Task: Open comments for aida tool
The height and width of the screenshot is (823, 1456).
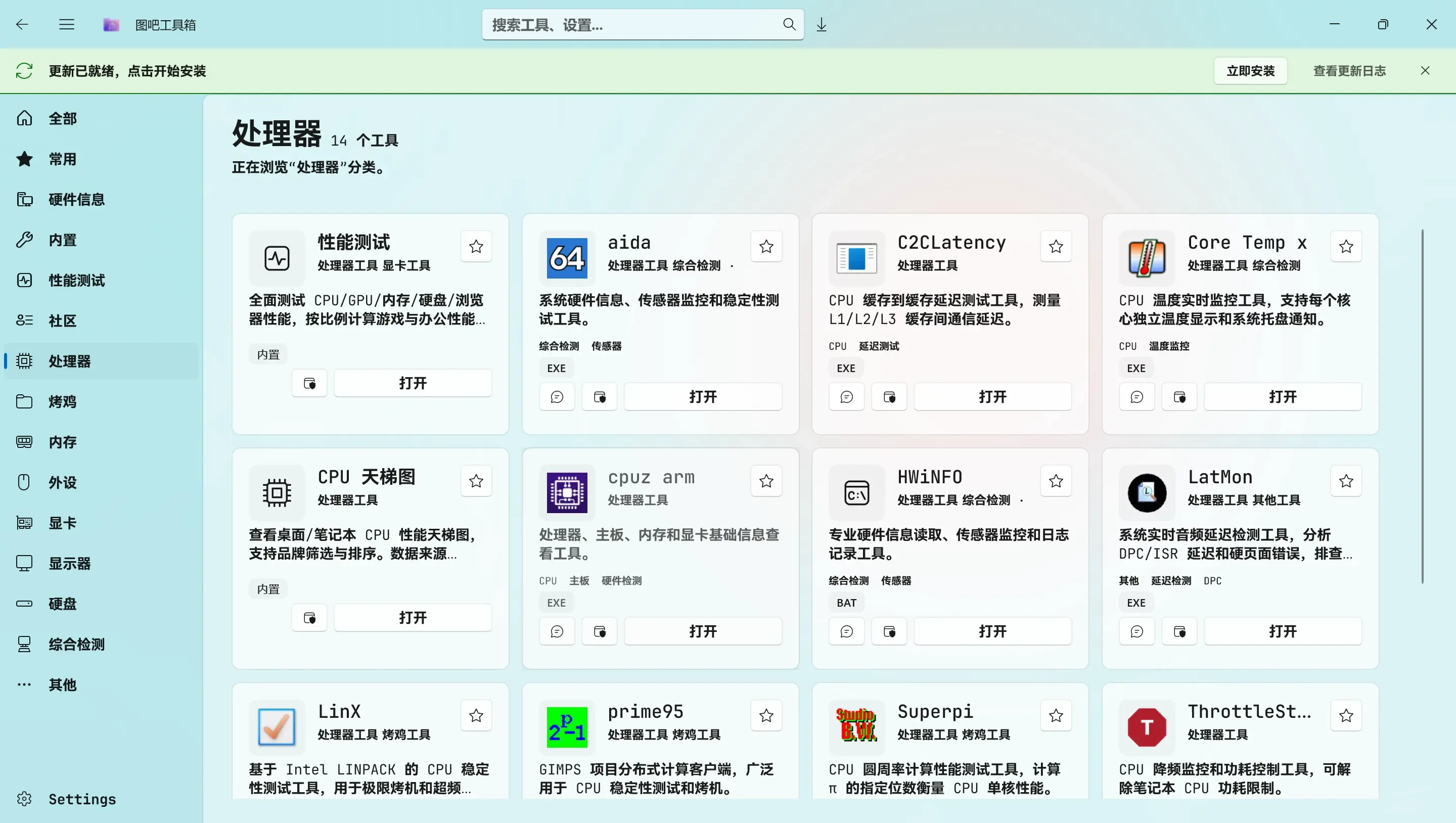Action: (557, 397)
